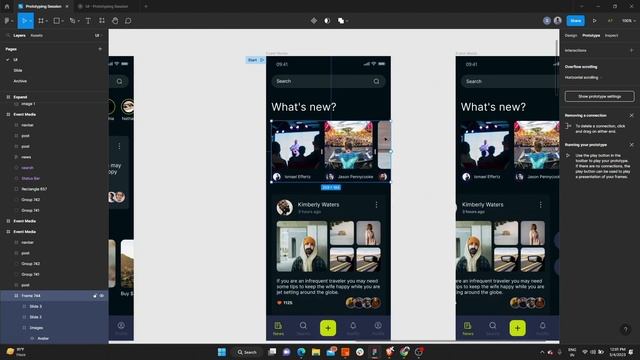The height and width of the screenshot is (360, 640).
Task: Click the green plus in center frame
Action: point(328,328)
